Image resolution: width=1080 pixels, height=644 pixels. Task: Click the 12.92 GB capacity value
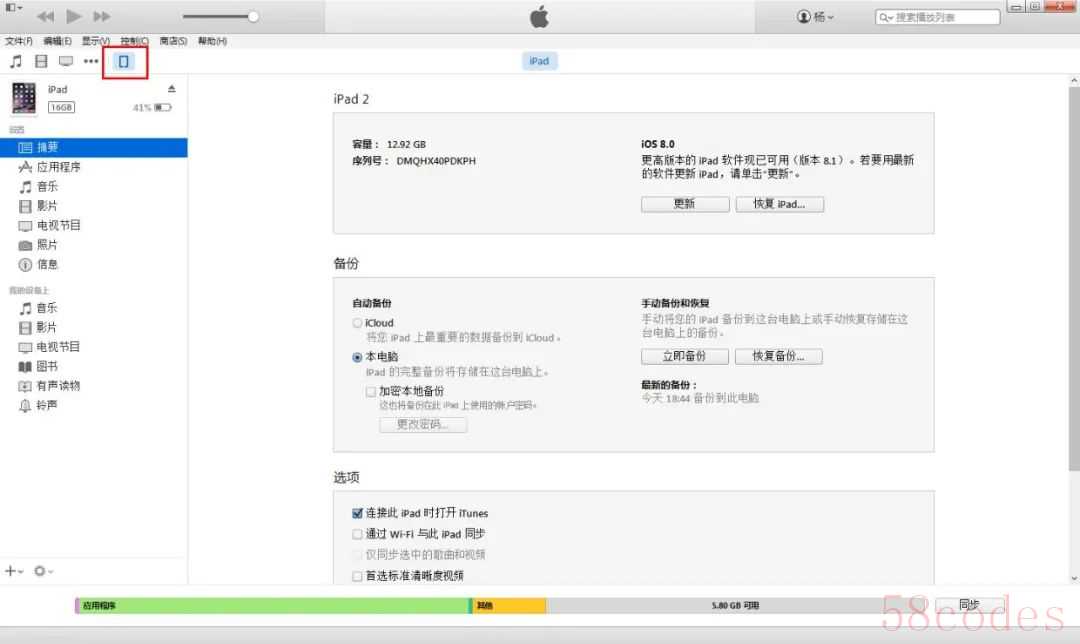tap(406, 145)
